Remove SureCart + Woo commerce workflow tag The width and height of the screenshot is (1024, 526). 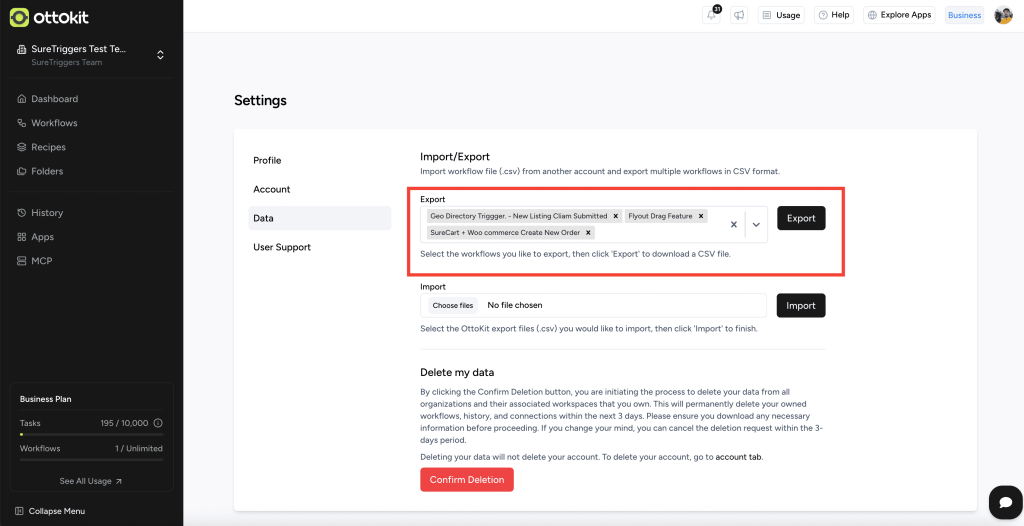[x=590, y=233]
